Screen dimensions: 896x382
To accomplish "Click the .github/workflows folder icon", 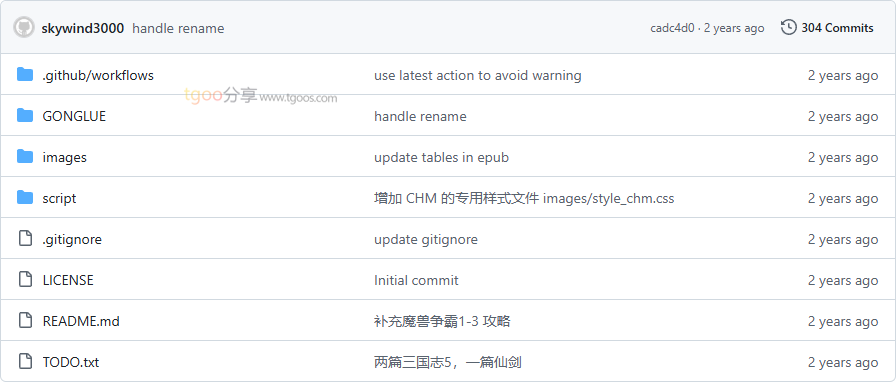I will 25,74.
